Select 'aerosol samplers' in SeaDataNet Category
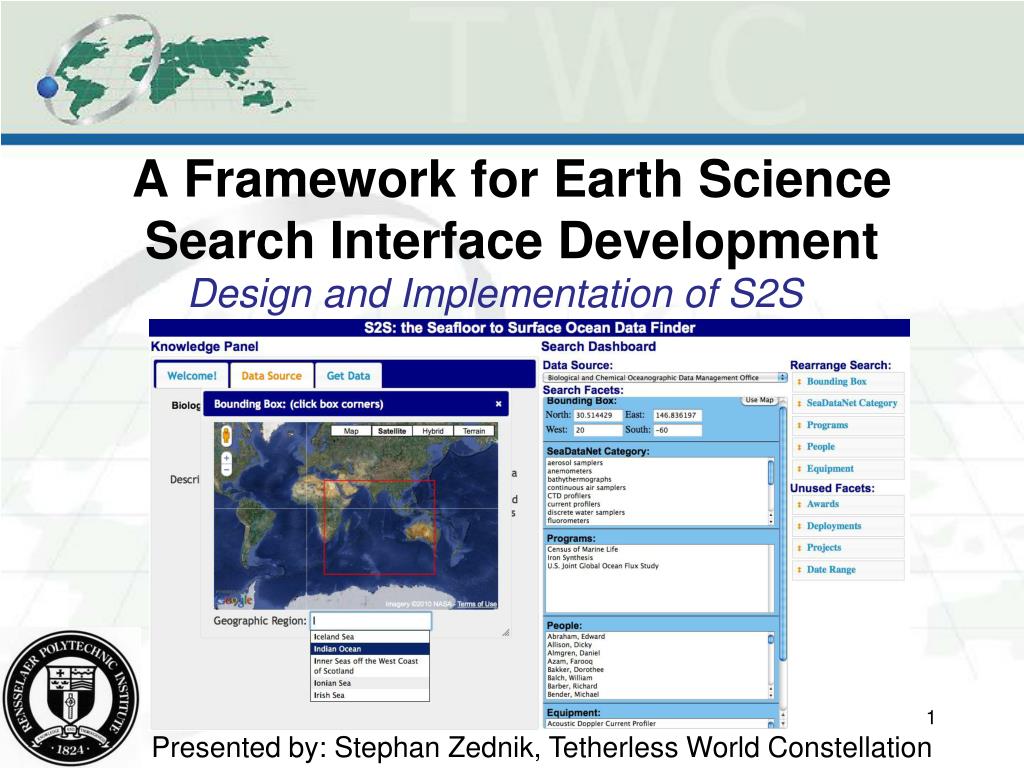1024x768 pixels. (575, 462)
